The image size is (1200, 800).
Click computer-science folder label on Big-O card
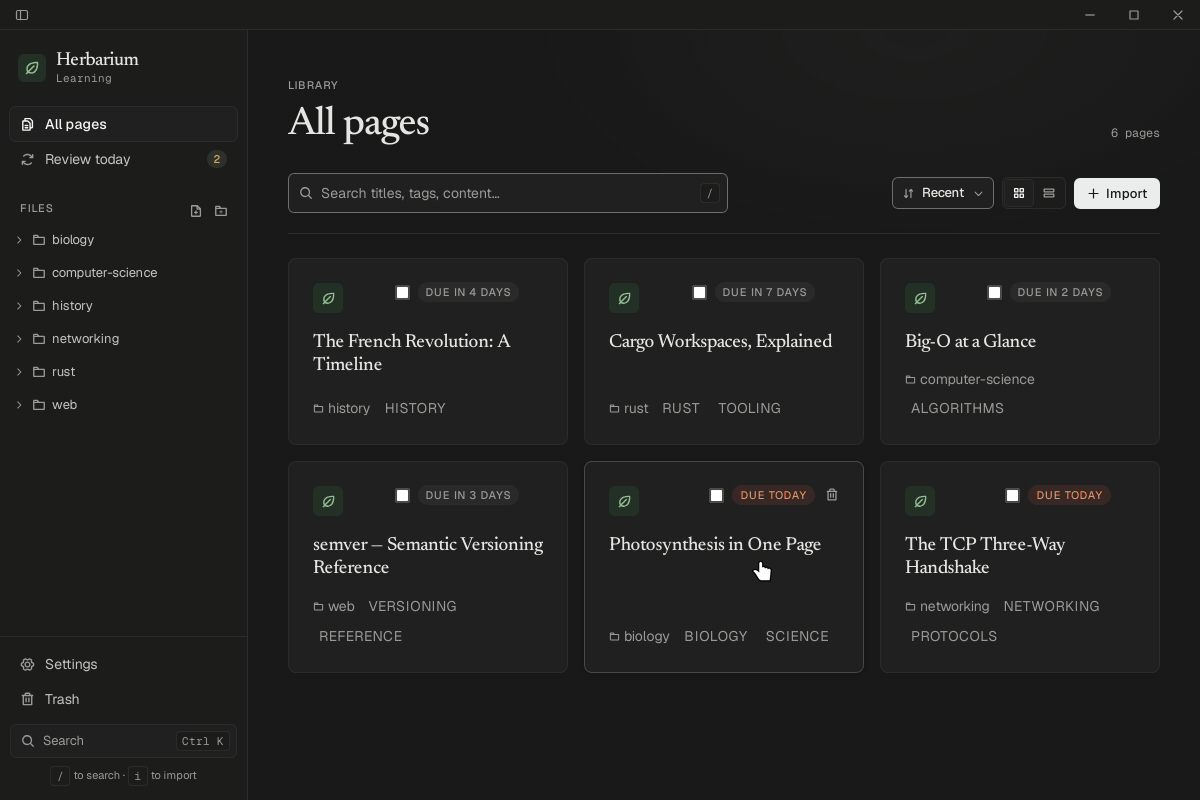click(x=970, y=379)
